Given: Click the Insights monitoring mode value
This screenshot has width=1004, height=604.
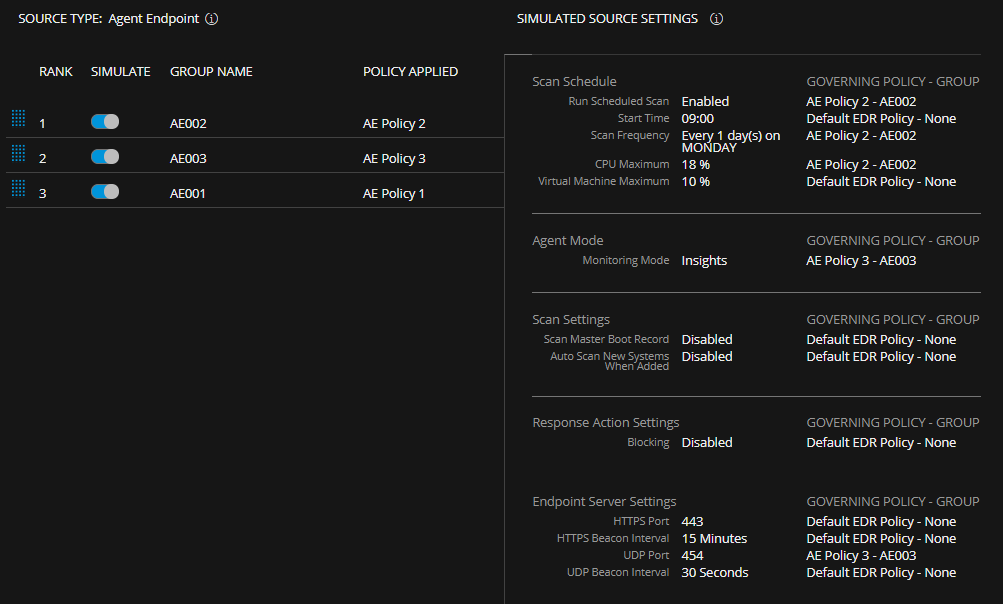Looking at the screenshot, I should (x=703, y=260).
